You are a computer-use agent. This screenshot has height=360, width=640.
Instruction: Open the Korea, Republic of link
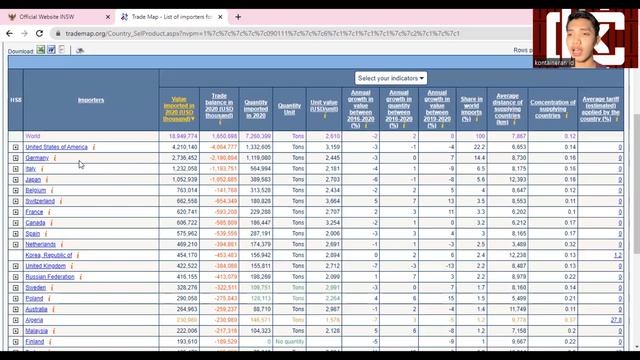(x=49, y=255)
